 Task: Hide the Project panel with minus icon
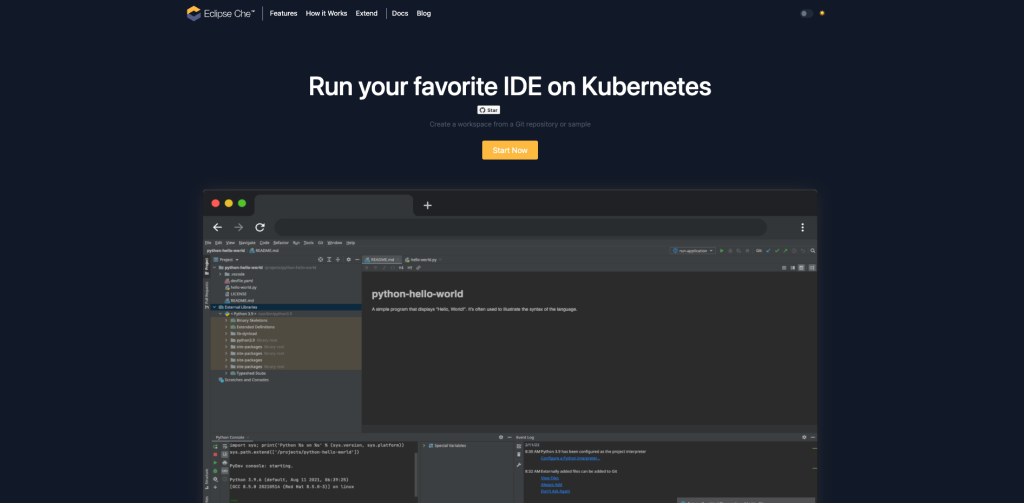tap(357, 259)
